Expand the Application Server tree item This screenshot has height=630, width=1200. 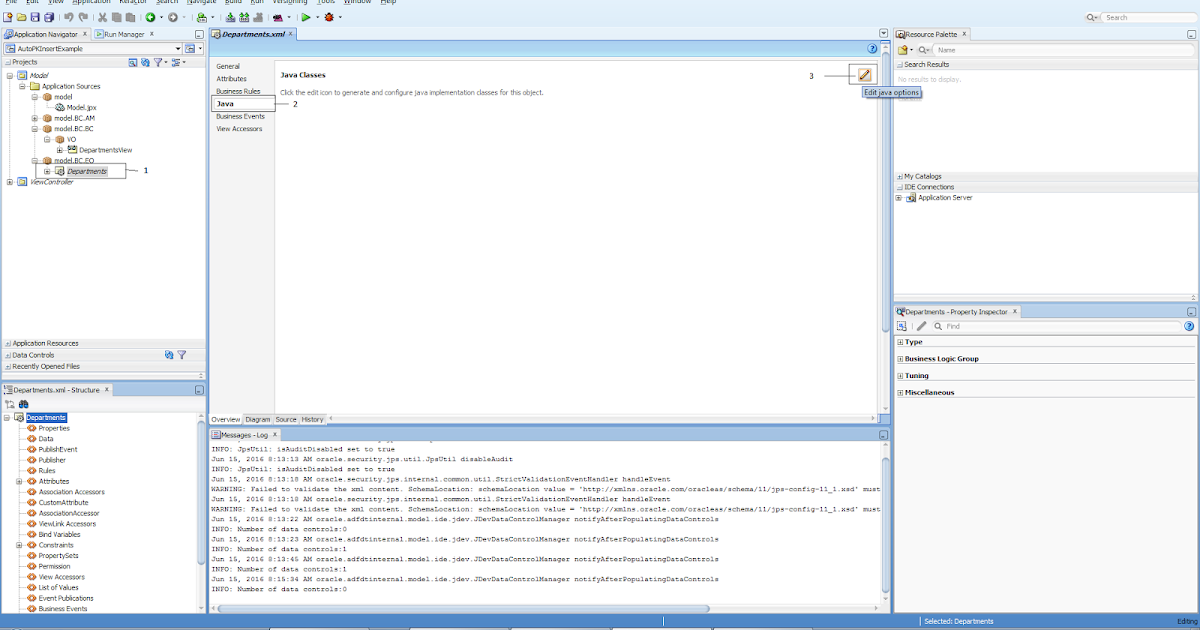pyautogui.click(x=899, y=197)
